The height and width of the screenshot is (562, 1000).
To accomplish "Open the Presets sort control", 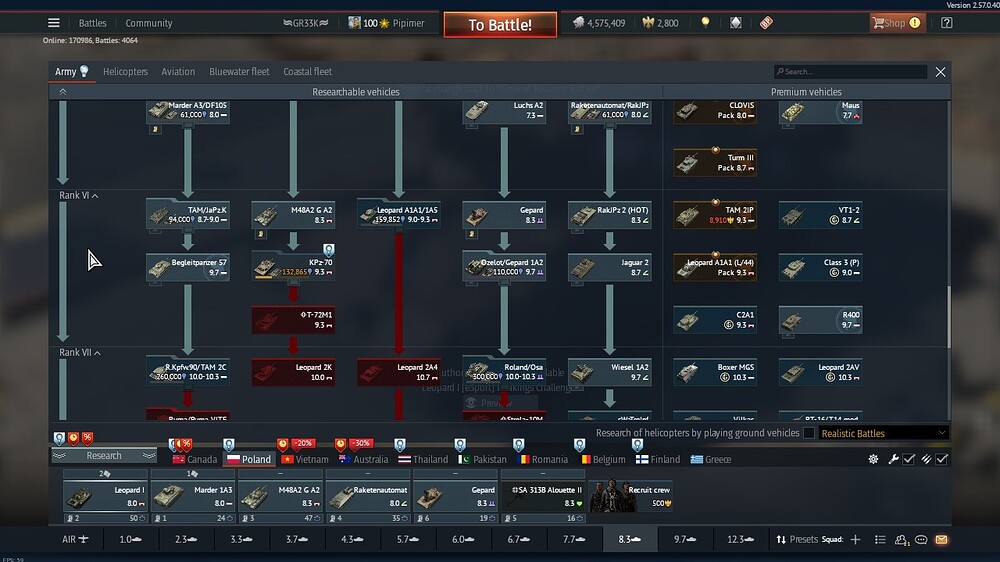I will click(x=797, y=540).
